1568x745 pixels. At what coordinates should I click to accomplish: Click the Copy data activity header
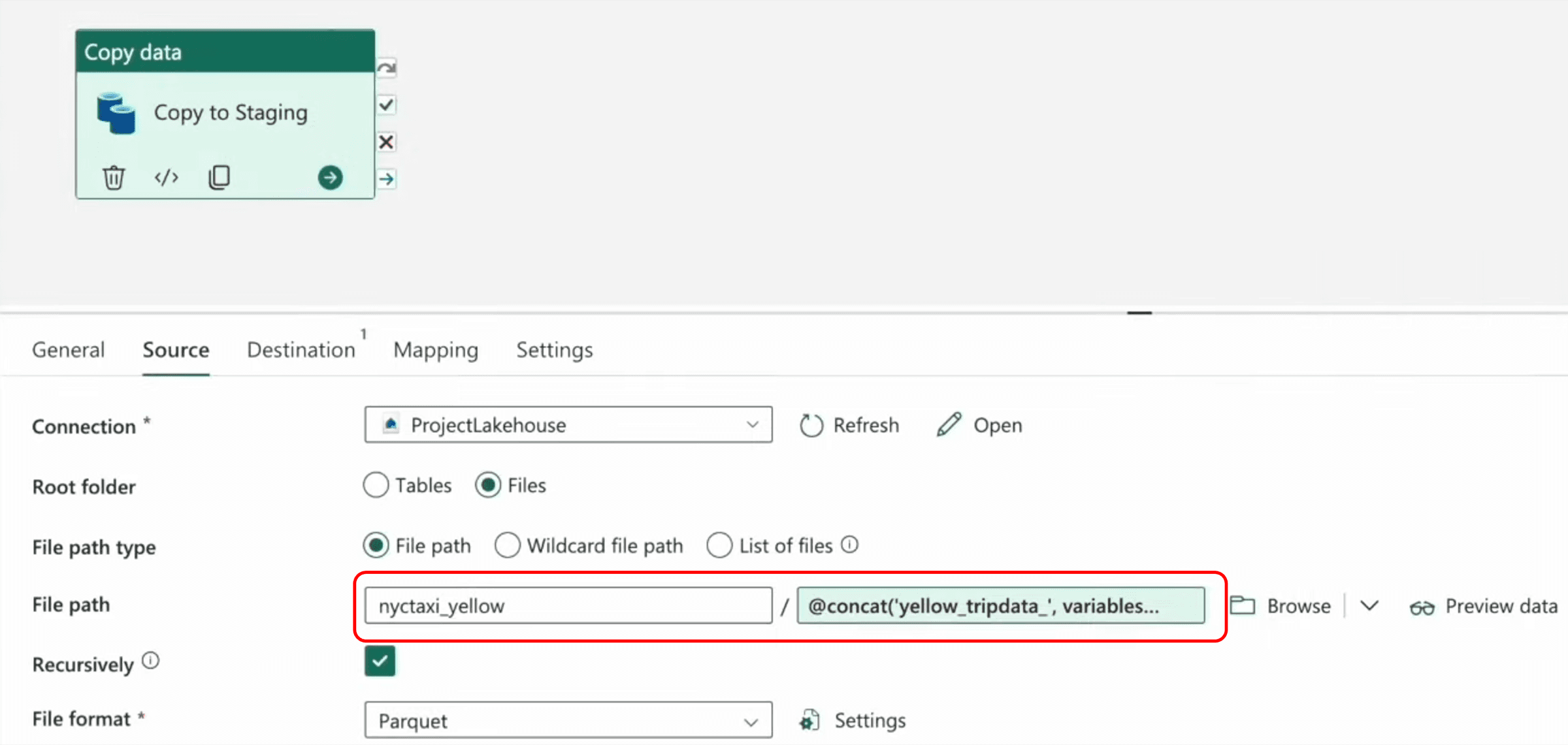(225, 52)
